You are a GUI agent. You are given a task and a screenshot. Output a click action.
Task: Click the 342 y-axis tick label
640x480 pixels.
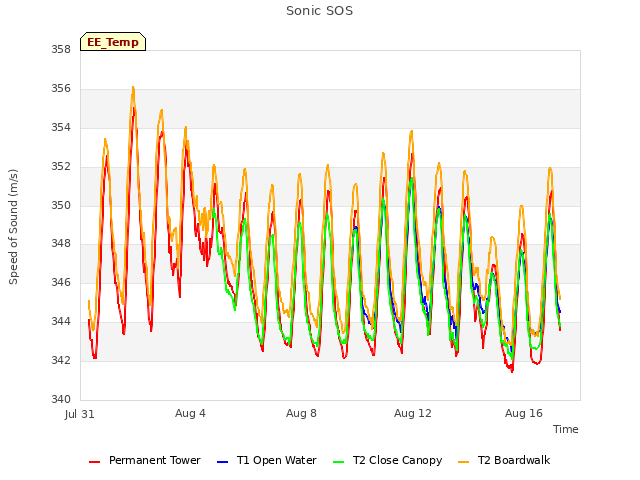click(61, 360)
